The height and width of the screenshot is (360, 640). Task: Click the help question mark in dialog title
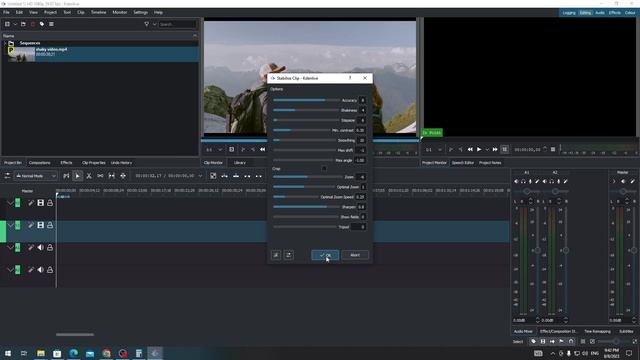click(350, 78)
